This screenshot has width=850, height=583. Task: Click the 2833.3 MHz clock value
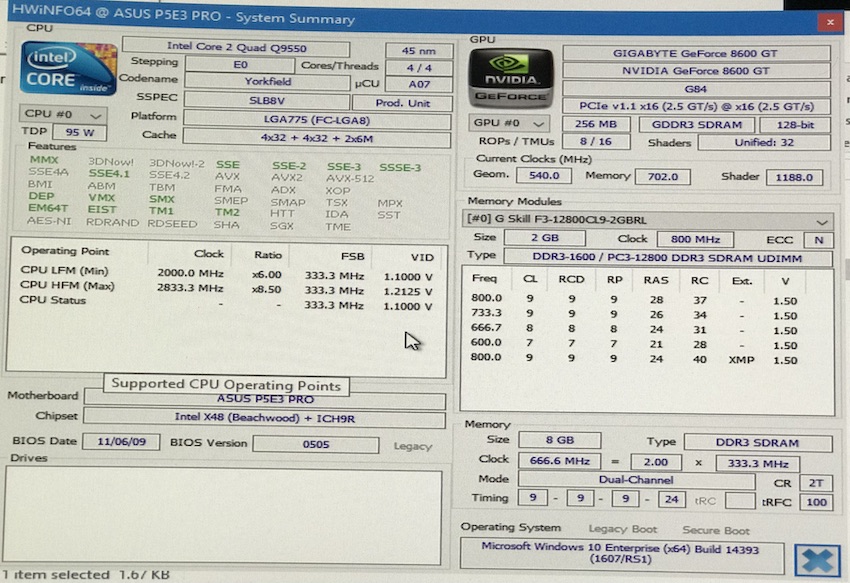click(190, 288)
